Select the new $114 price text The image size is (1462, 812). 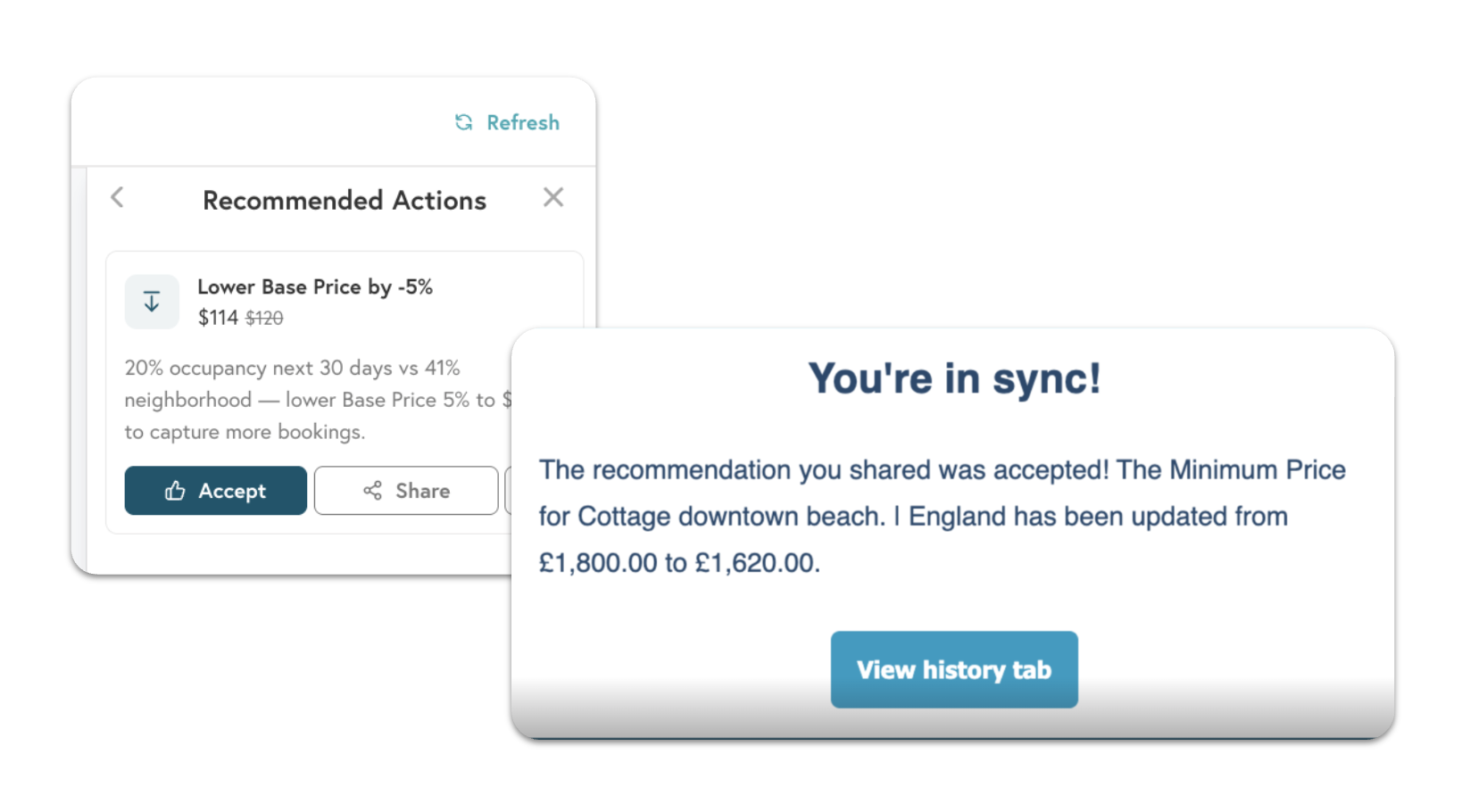[x=217, y=317]
